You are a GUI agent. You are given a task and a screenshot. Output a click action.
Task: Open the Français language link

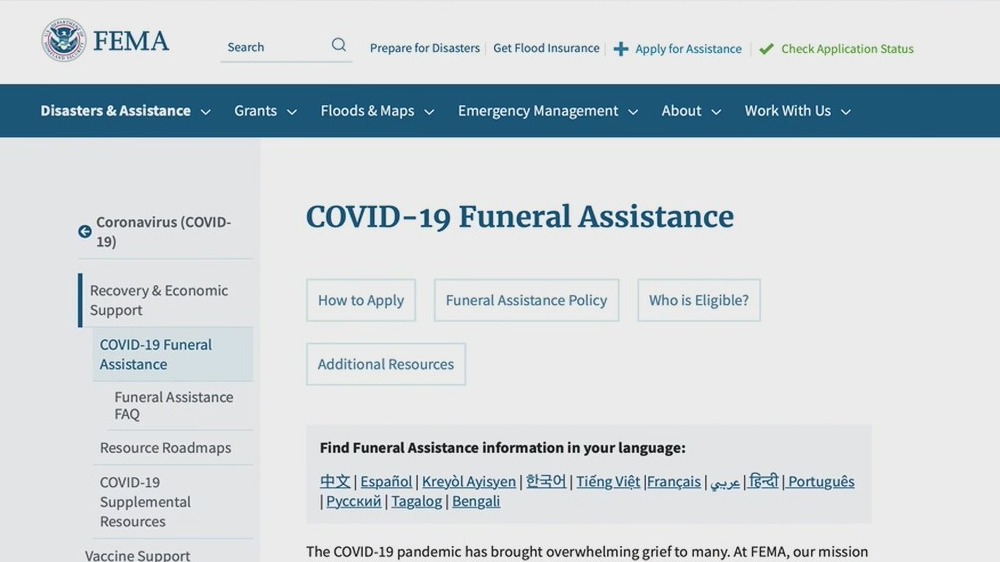[x=673, y=481]
